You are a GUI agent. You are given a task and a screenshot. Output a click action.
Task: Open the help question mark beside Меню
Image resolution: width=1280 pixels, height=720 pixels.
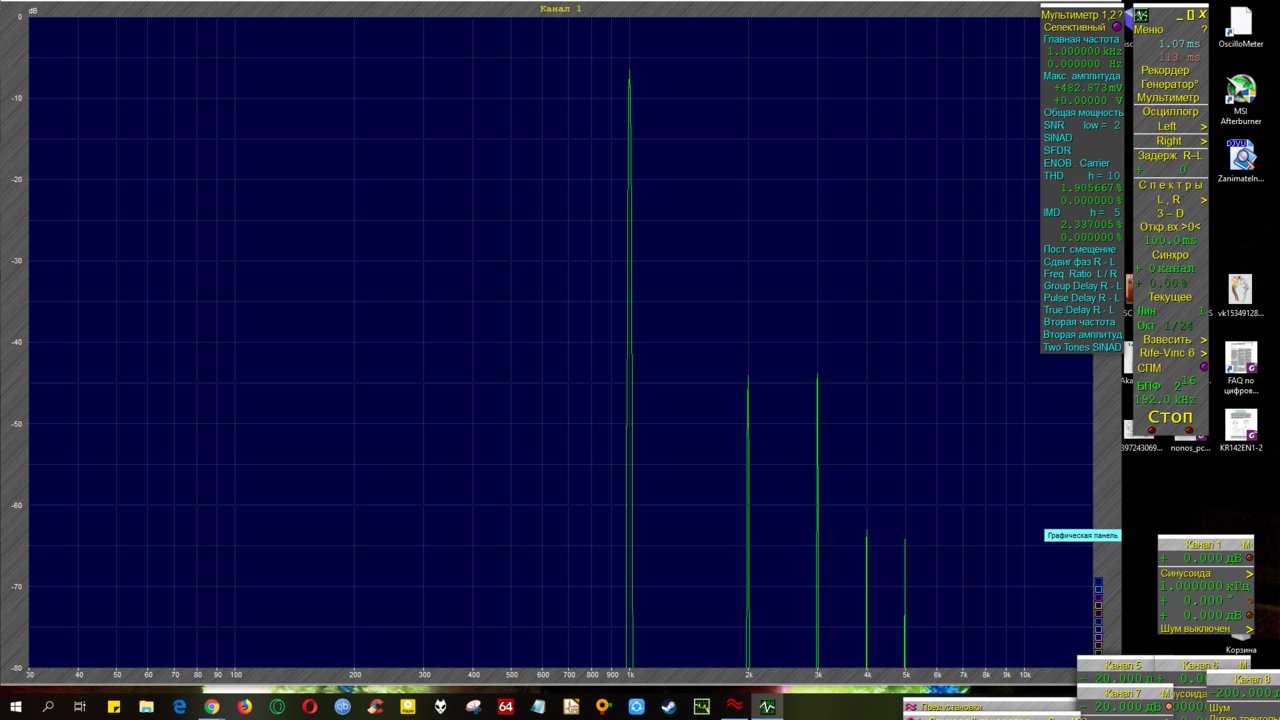(x=1203, y=29)
